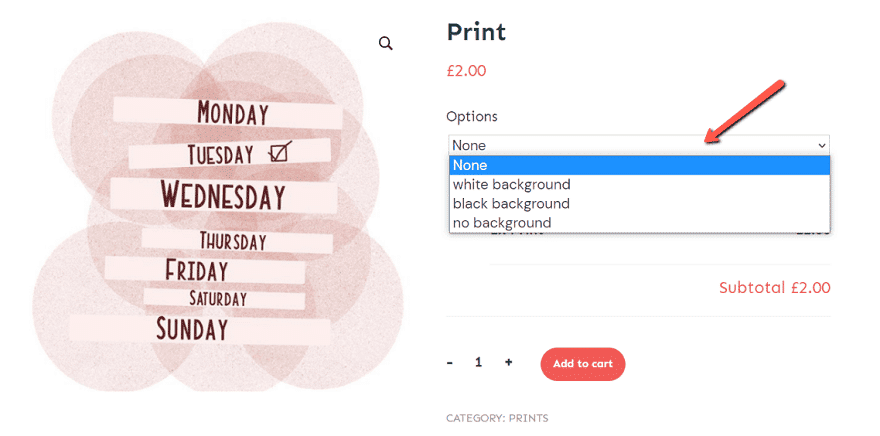Decrease quantity with the minus button
Screen dimensions: 880x436
[x=450, y=363]
